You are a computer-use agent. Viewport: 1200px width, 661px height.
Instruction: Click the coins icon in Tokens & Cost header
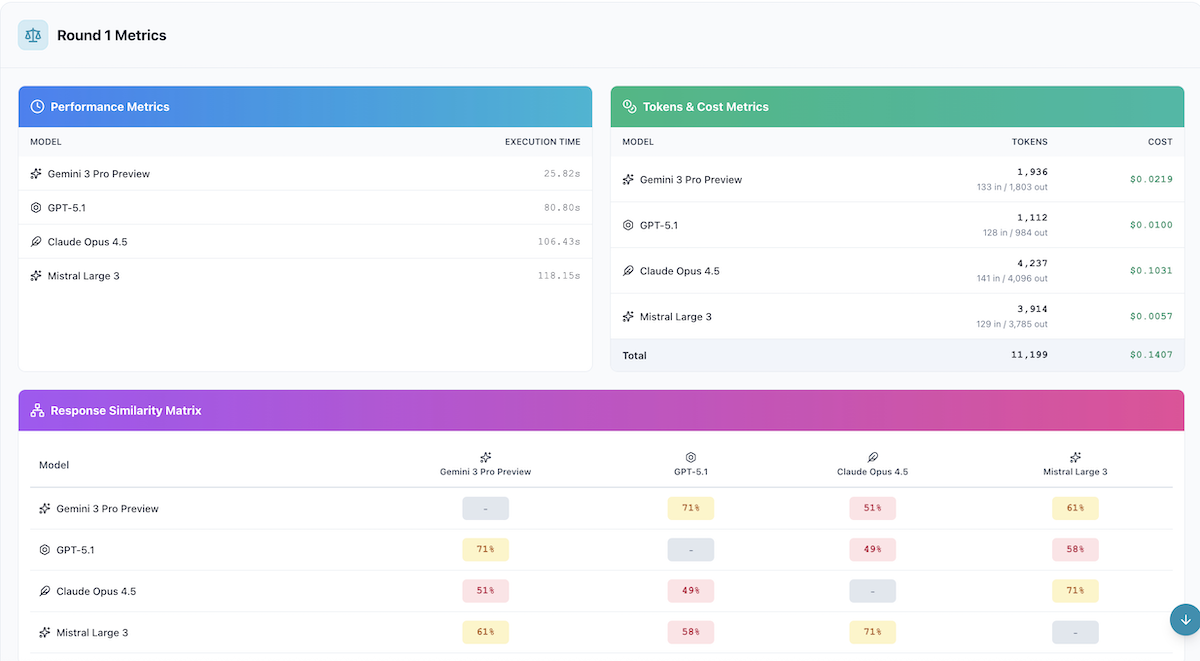(629, 107)
